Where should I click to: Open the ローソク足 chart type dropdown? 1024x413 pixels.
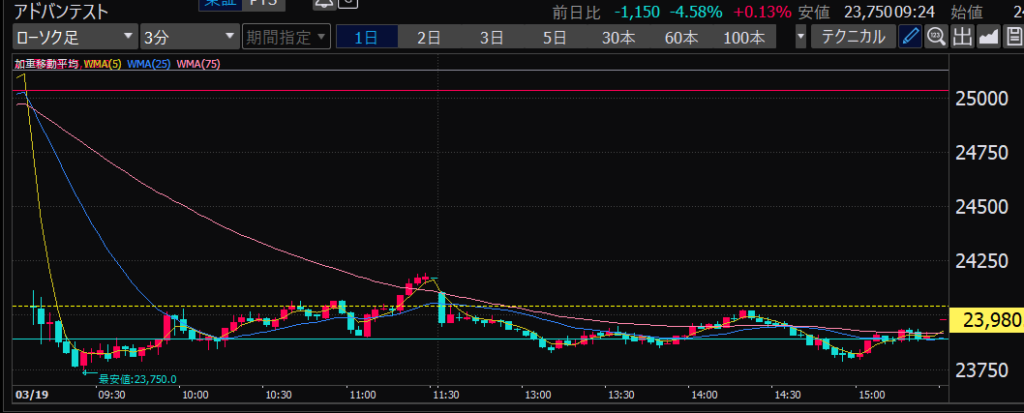click(75, 38)
